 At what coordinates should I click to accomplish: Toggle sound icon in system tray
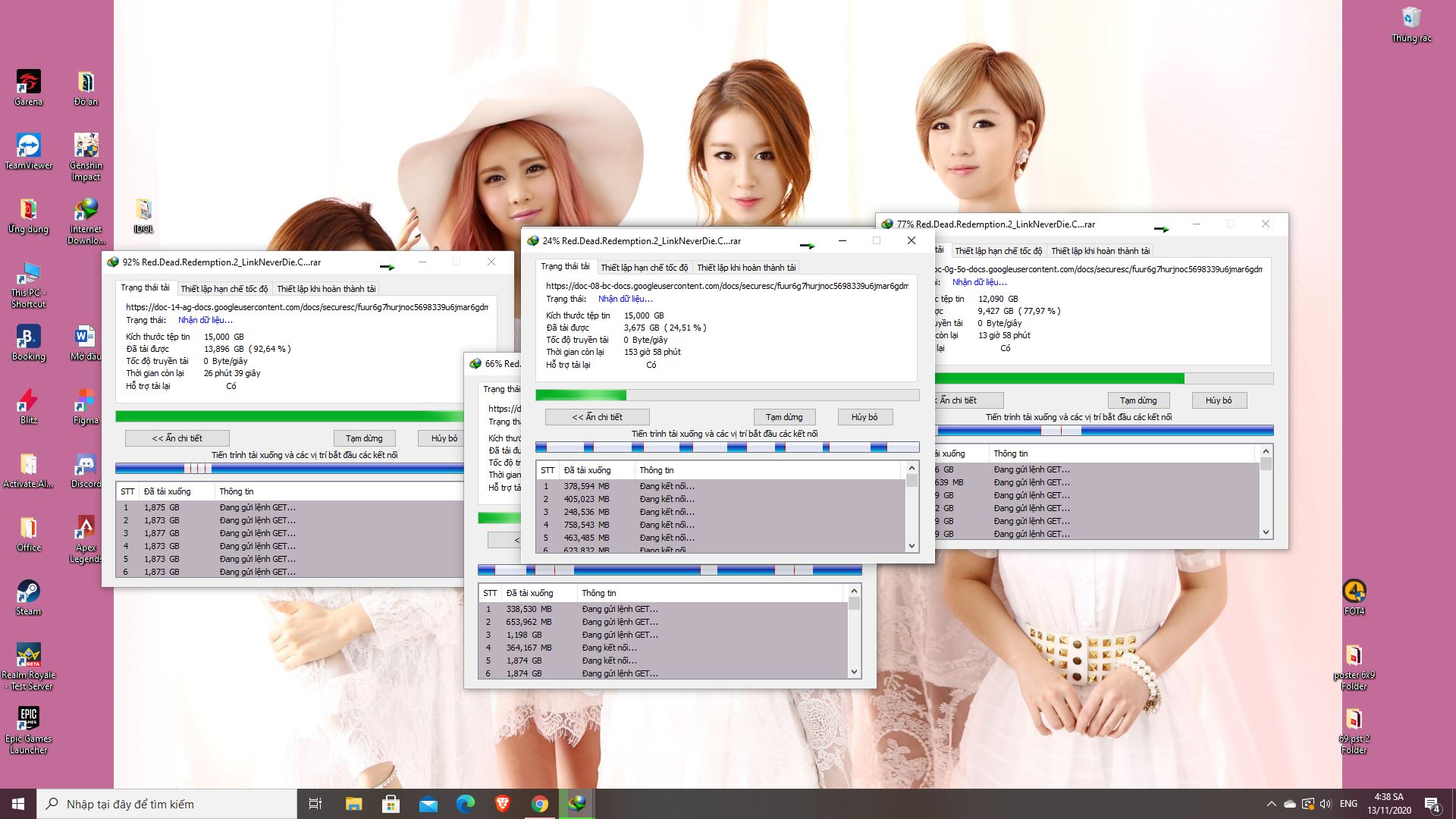coord(1323,803)
